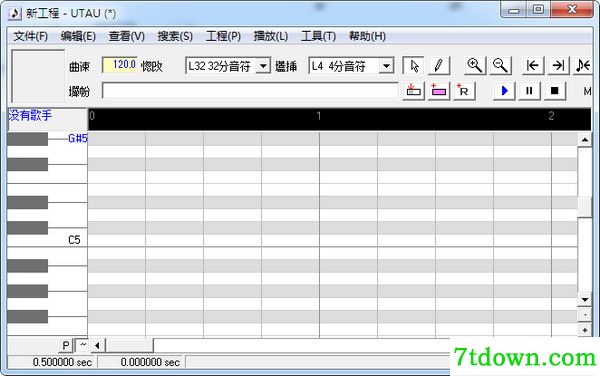The image size is (600, 376).
Task: Click the add pink note icon
Action: click(x=439, y=91)
